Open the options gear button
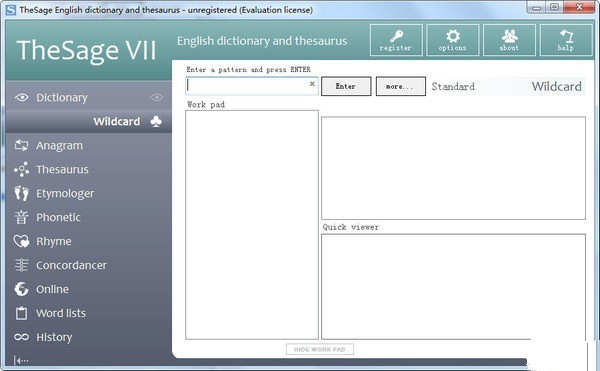This screenshot has width=600, height=371. click(453, 40)
